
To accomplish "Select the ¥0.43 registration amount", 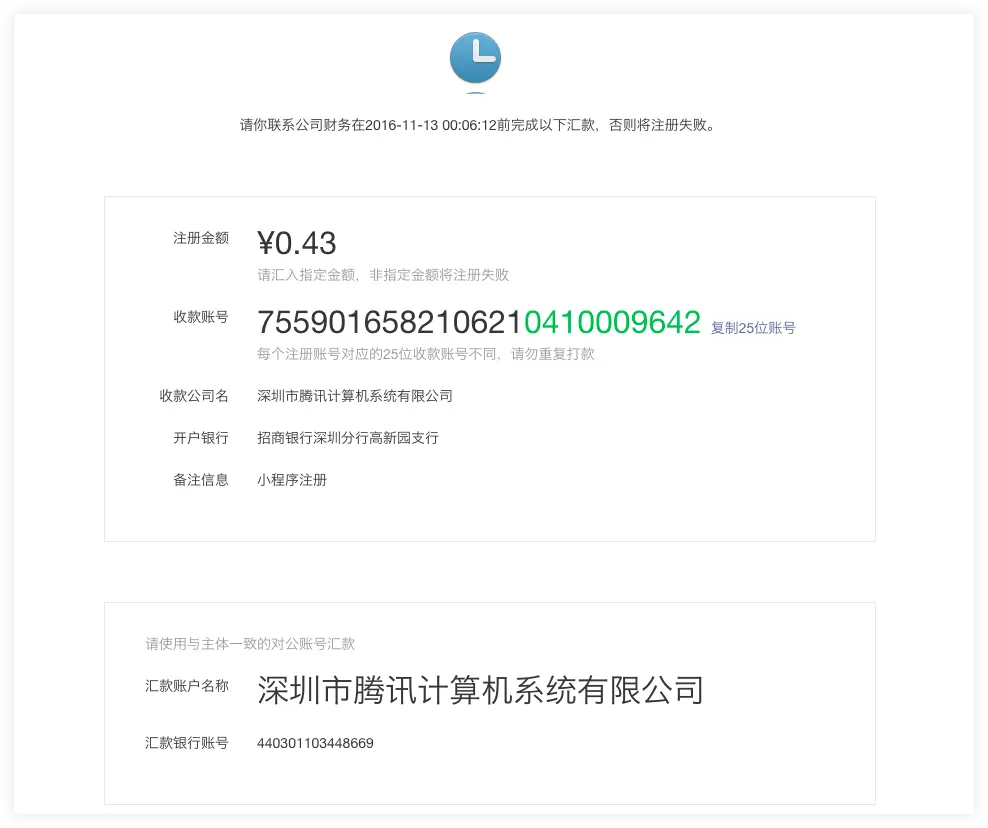I will point(297,243).
